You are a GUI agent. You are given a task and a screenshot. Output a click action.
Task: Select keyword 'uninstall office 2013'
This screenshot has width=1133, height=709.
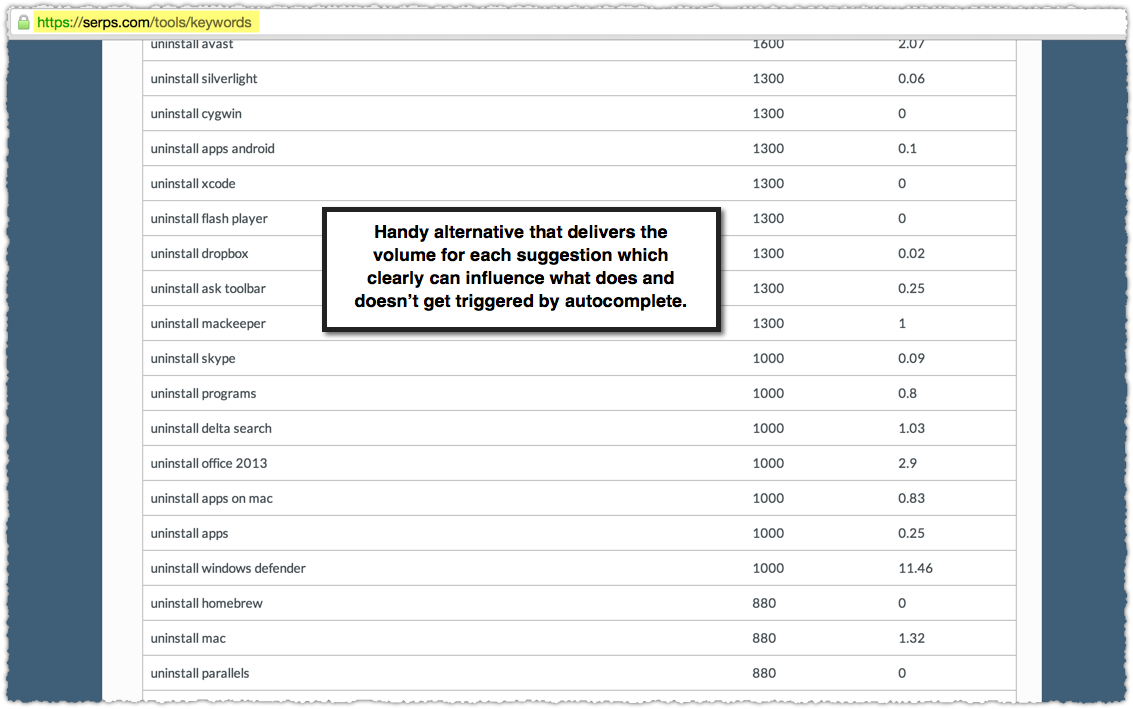tap(209, 463)
